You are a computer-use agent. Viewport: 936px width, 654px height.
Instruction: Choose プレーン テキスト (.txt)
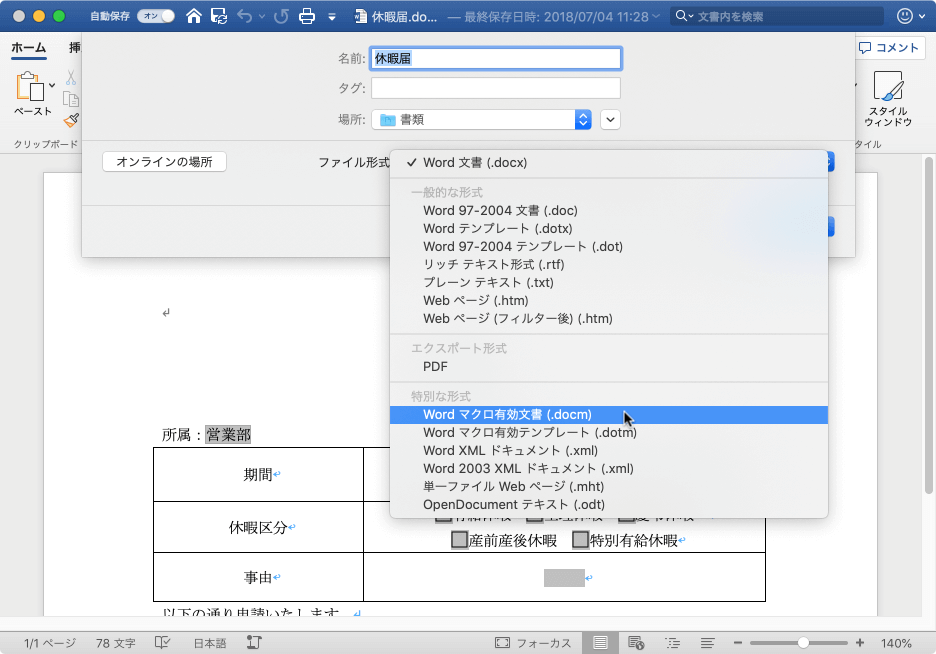[609, 282]
